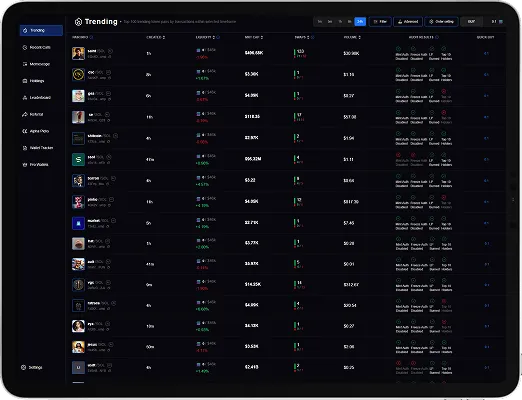Open Settings at sidebar bottom

tap(32, 367)
